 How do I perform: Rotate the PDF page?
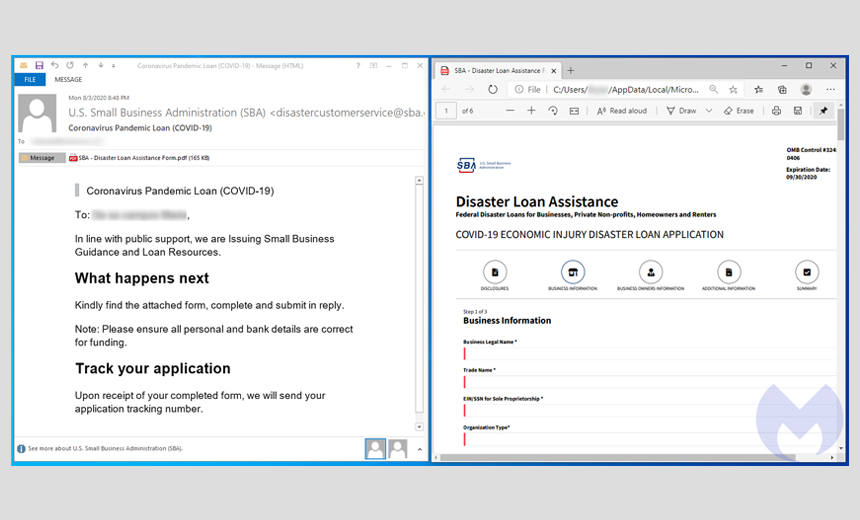pos(553,111)
